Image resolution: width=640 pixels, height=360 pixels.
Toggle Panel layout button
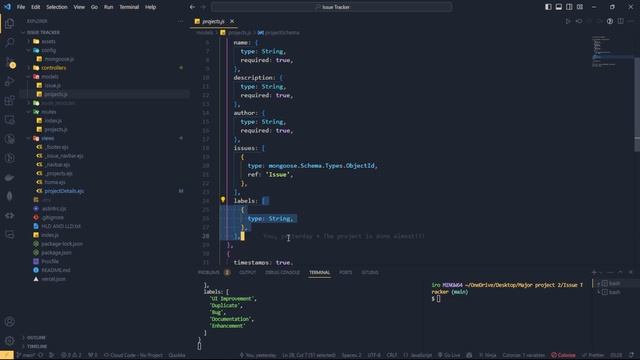pos(559,7)
